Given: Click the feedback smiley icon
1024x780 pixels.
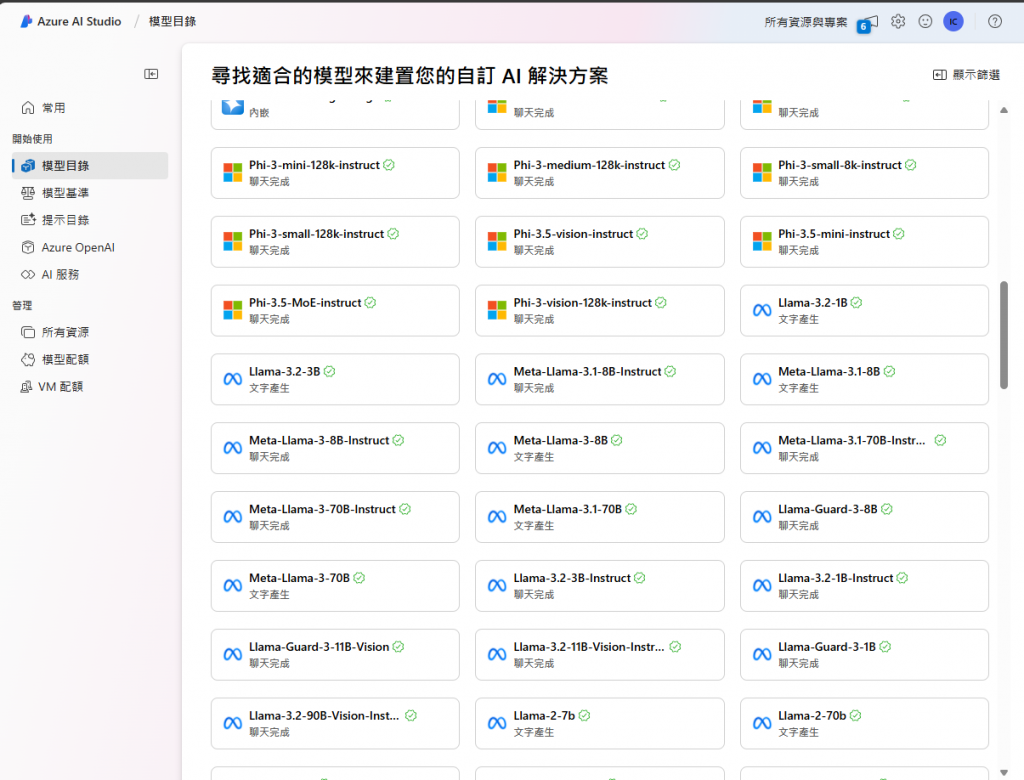Looking at the screenshot, I should click(x=925, y=22).
